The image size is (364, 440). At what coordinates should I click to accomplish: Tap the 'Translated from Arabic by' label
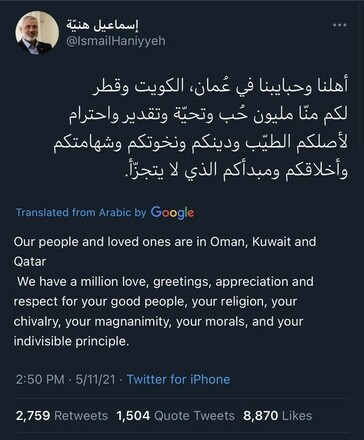(81, 213)
